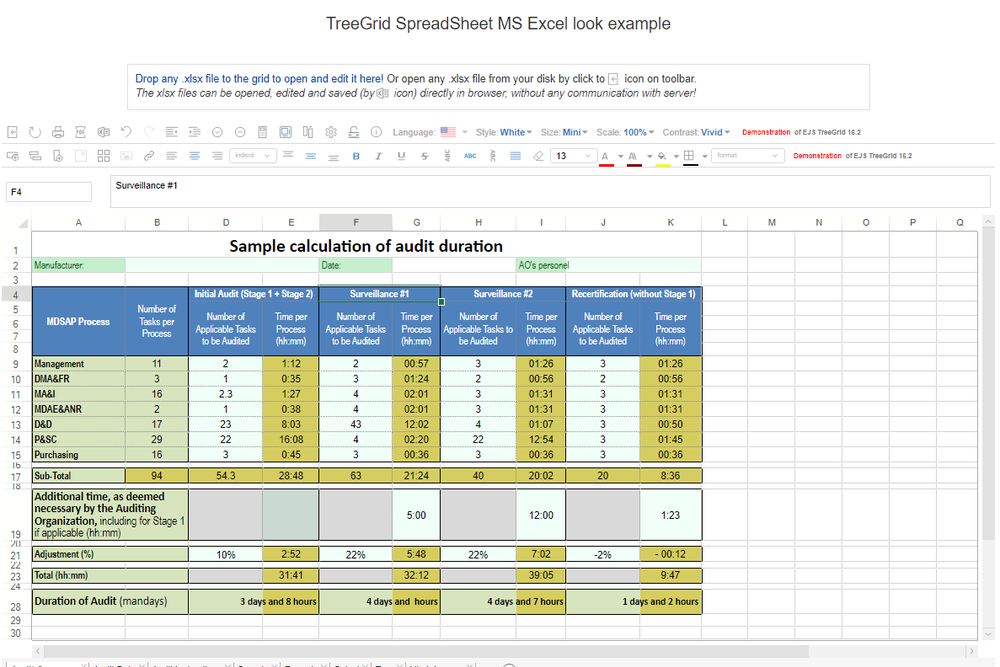The width and height of the screenshot is (1000, 667).
Task: Click the Surveillance #2 header cell
Action: [x=503, y=294]
